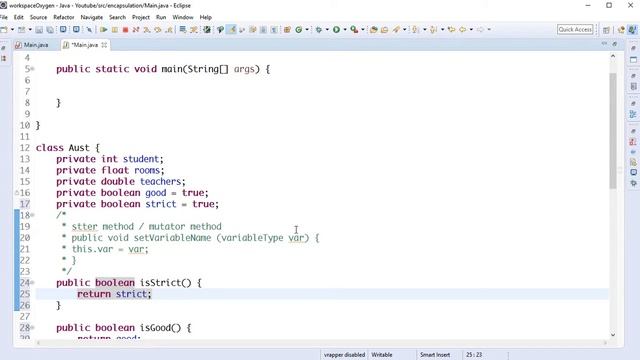Viewport: 640px width, 360px height.
Task: Click the Save All toolbar icon
Action: coord(50,30)
